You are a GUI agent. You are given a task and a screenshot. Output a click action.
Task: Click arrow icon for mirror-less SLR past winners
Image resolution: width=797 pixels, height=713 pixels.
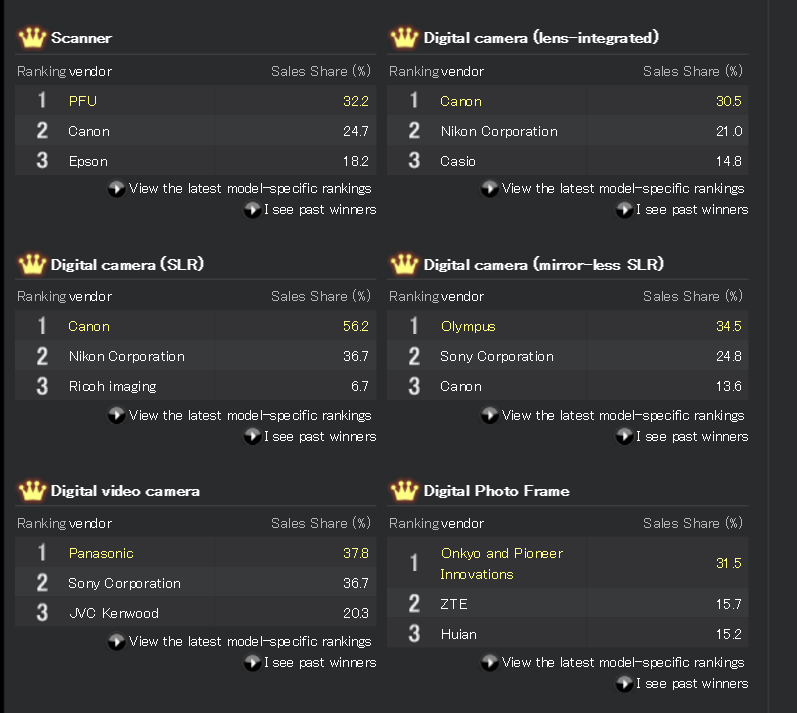tap(624, 436)
